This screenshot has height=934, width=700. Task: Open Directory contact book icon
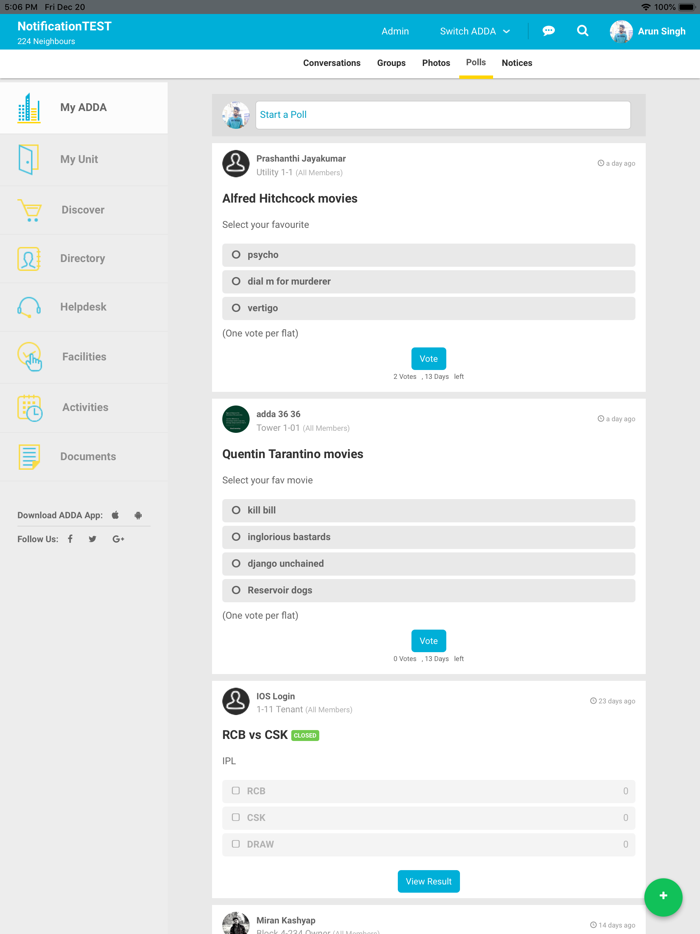(x=29, y=259)
